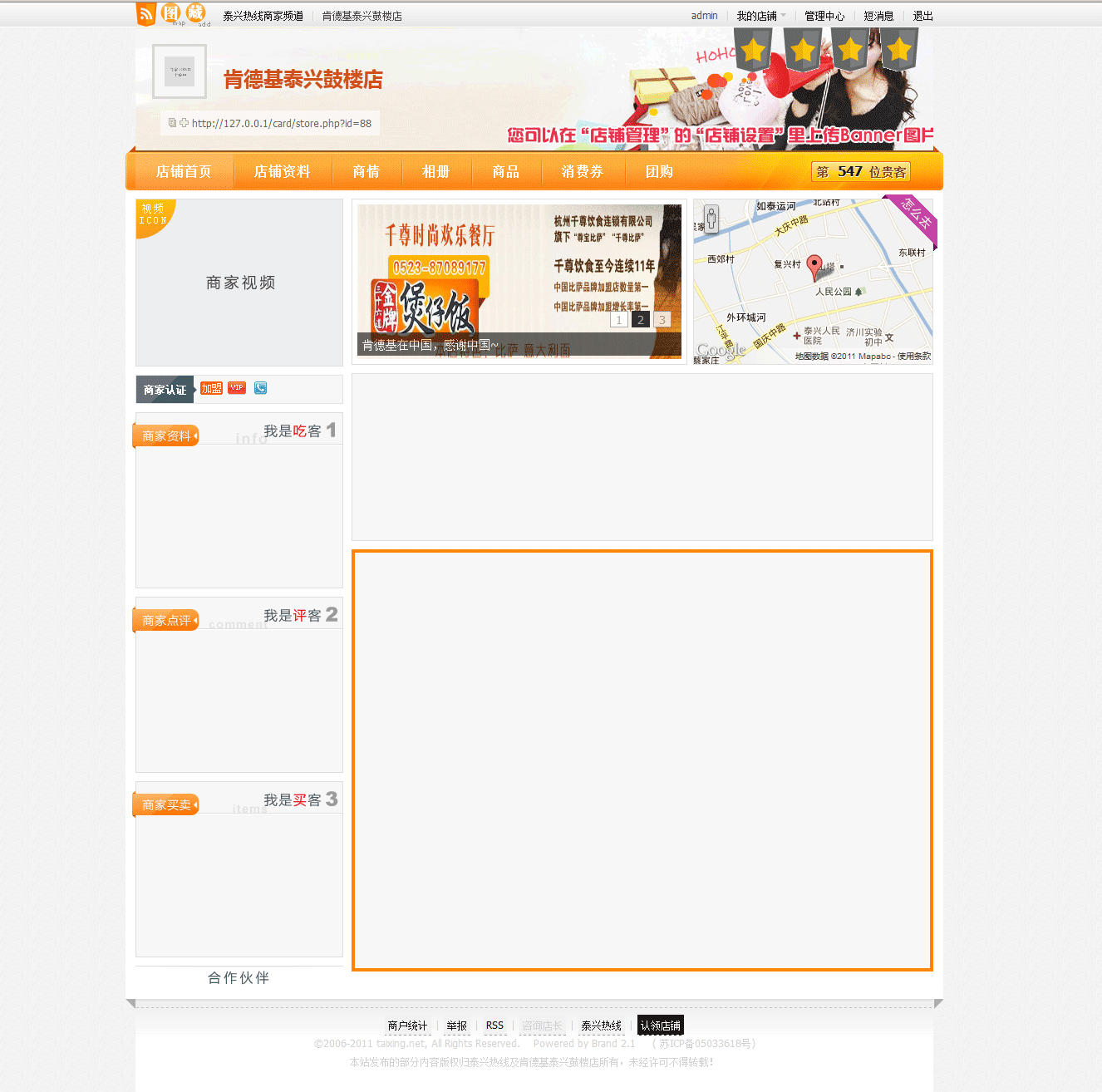Screen dimensions: 1102x1092
Task: Click the RSS footer link
Action: pos(494,1026)
